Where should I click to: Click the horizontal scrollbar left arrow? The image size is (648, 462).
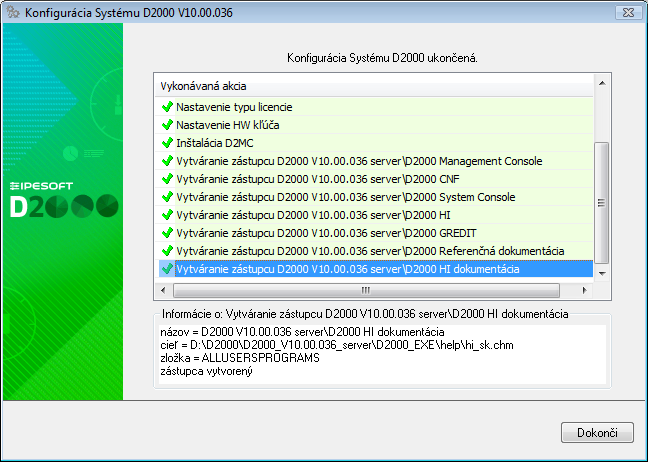coord(161,291)
